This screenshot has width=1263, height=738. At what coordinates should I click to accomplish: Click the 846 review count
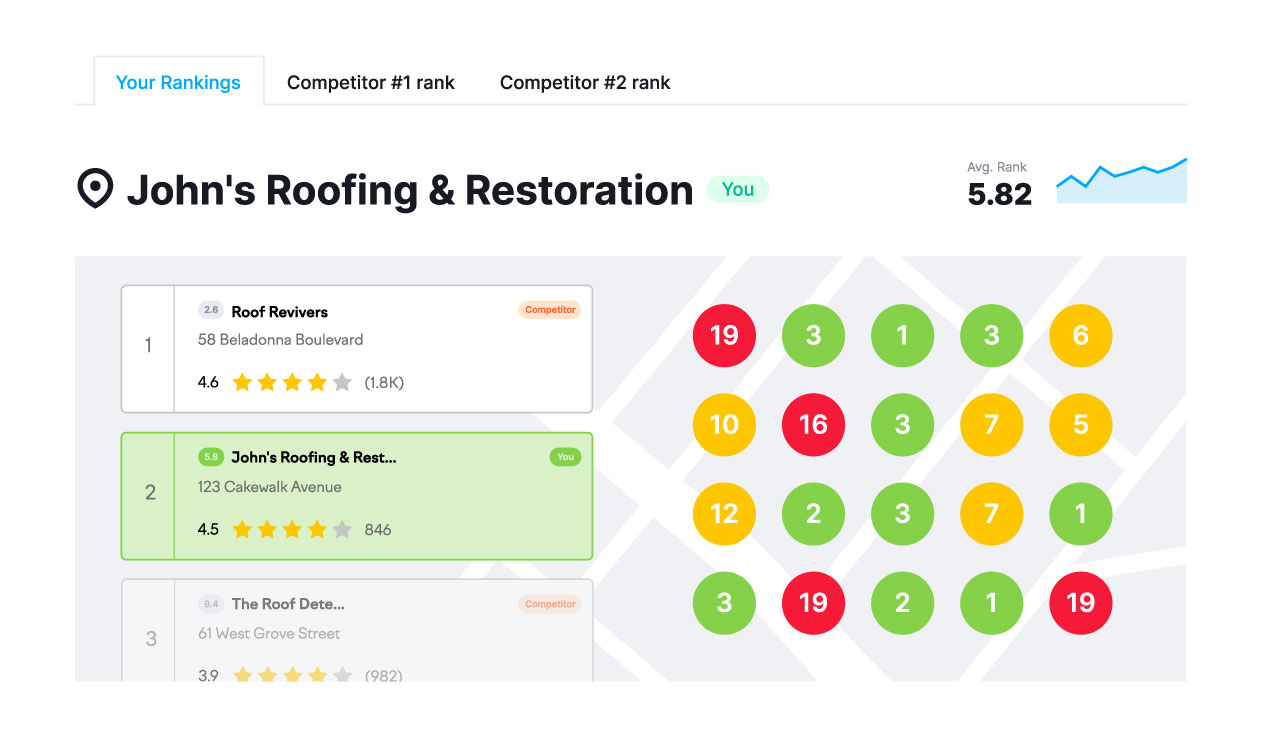378,529
